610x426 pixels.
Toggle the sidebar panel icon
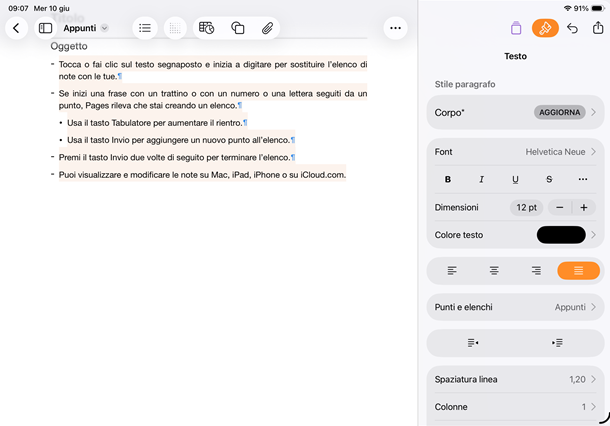click(x=46, y=28)
